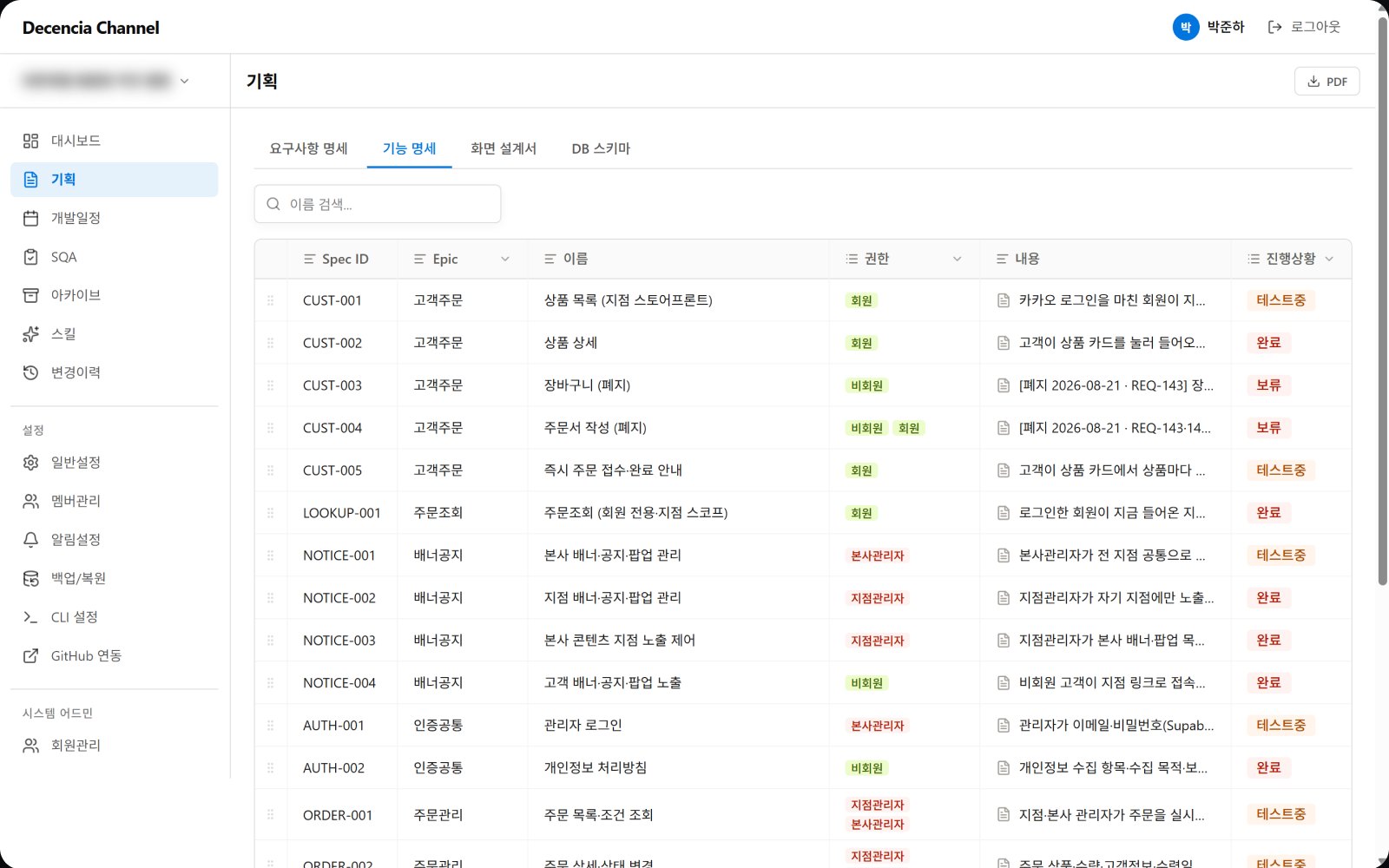Open the document icon in the CUST-003 내용 cell
This screenshot has width=1389, height=868.
[1004, 385]
